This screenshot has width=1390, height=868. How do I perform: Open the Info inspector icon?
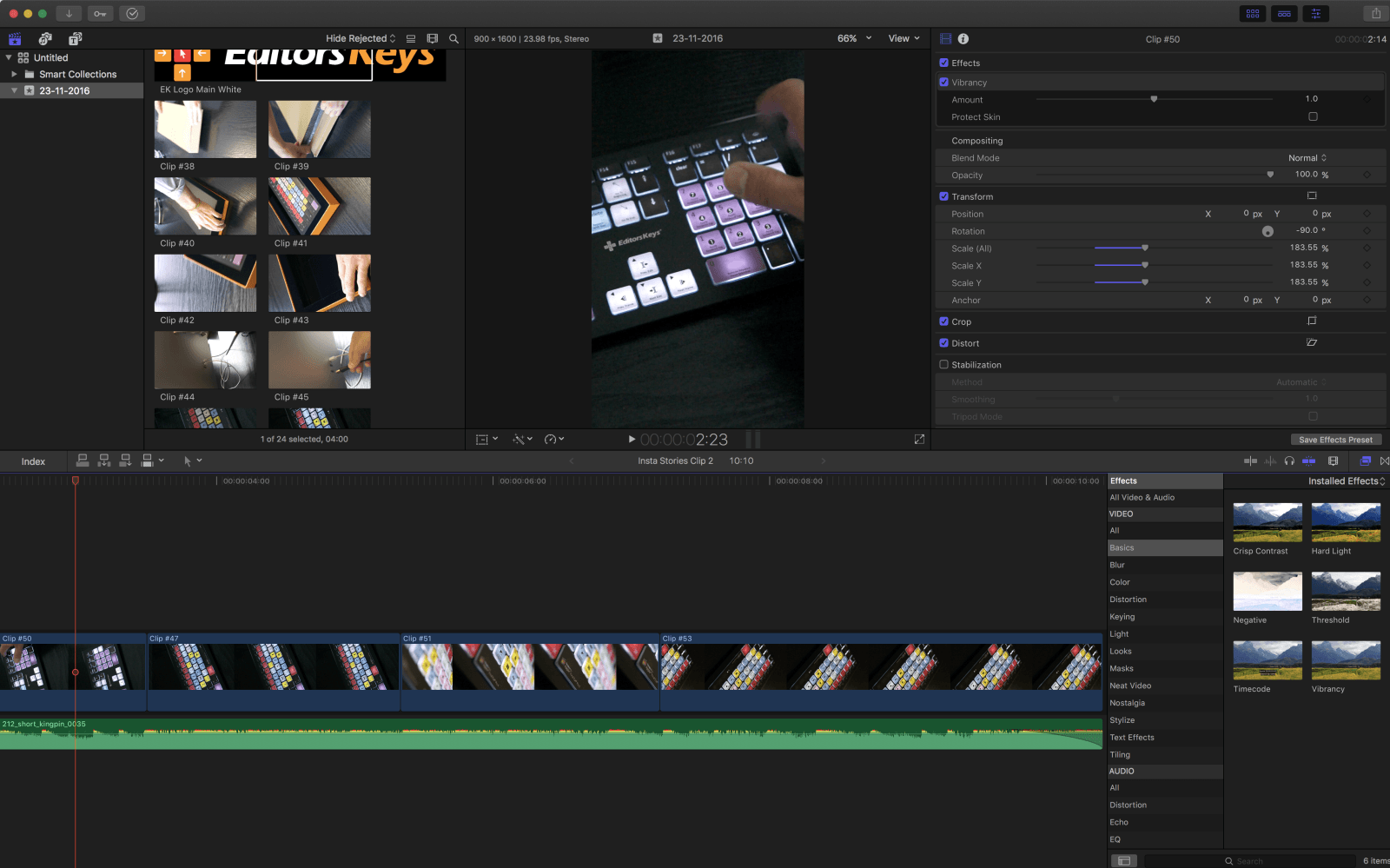(x=963, y=39)
